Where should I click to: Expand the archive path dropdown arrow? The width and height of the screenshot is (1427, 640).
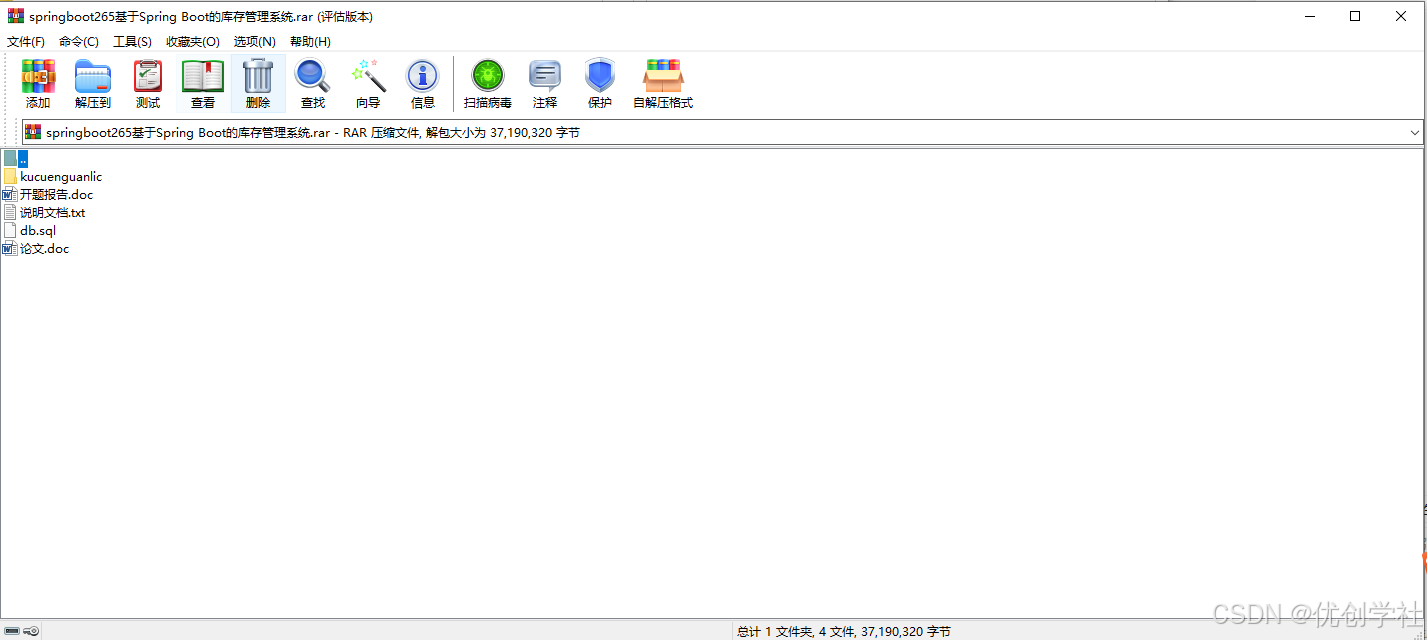pyautogui.click(x=1415, y=132)
